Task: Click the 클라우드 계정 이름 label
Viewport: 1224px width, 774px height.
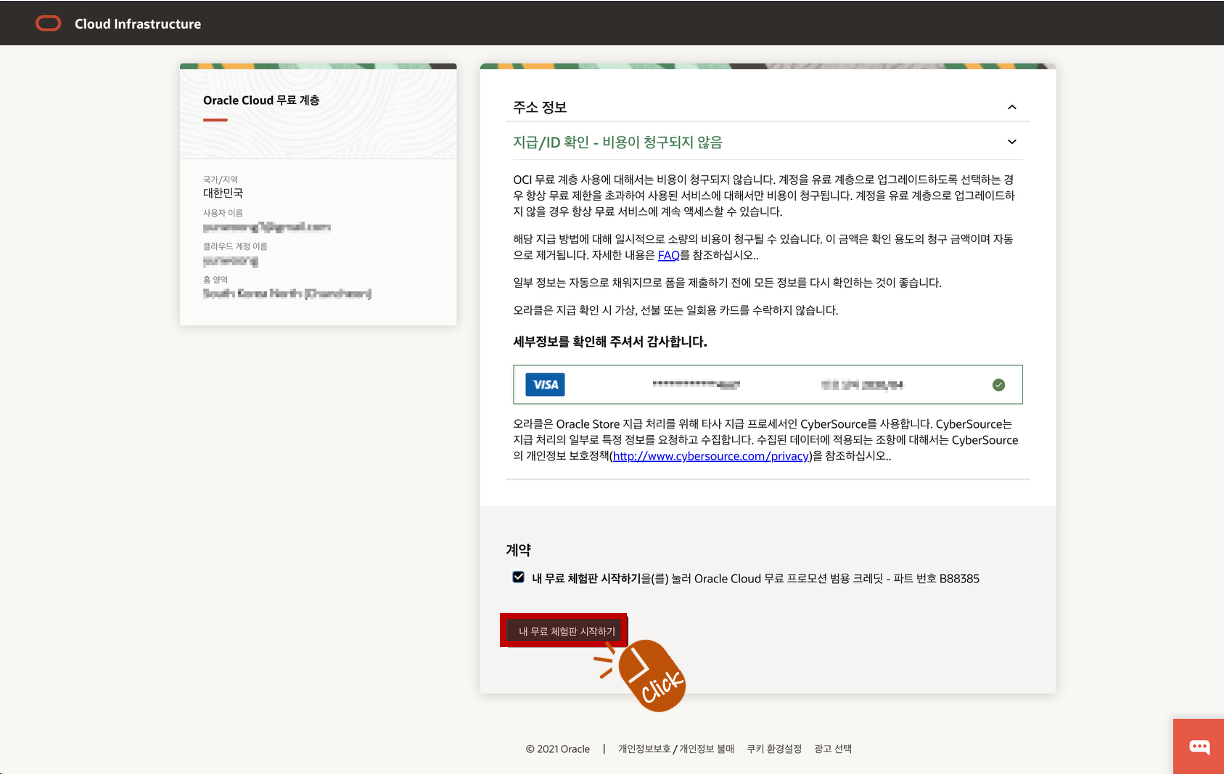Action: pos(235,246)
